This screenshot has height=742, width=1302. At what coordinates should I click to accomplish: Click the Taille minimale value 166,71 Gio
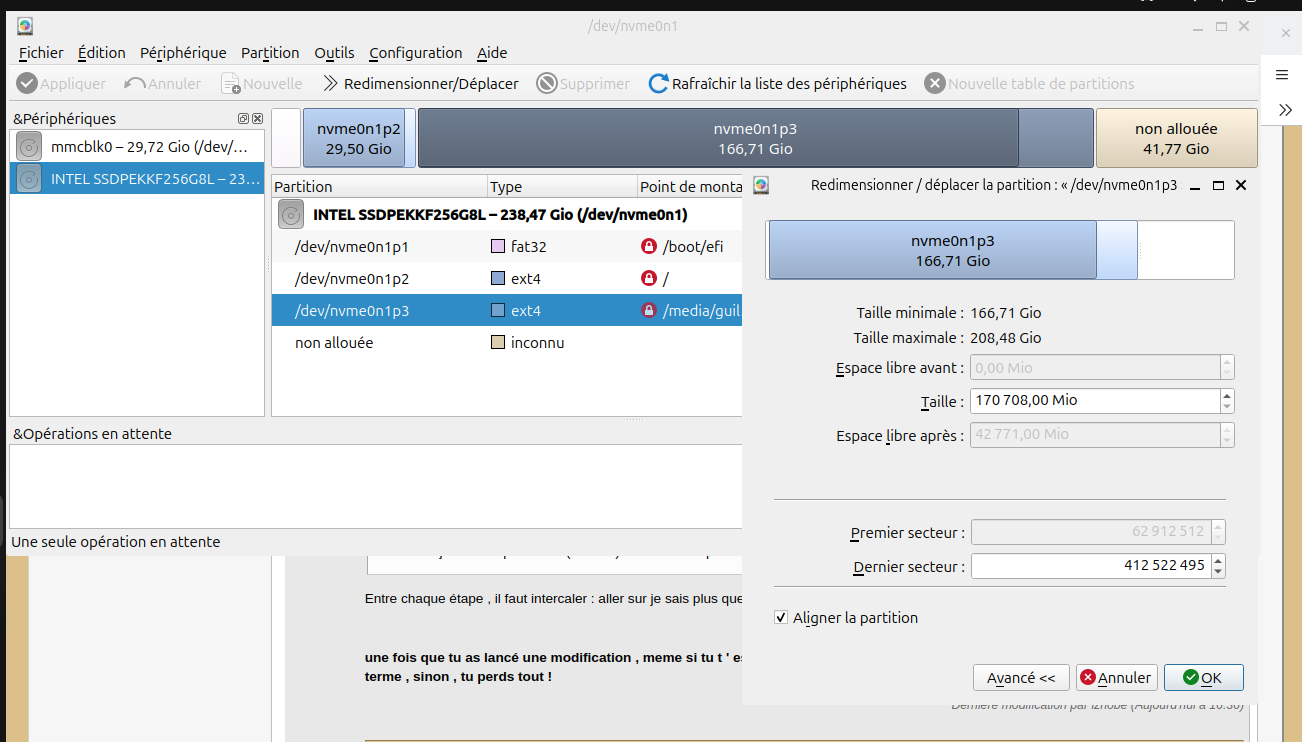[x=1006, y=313]
